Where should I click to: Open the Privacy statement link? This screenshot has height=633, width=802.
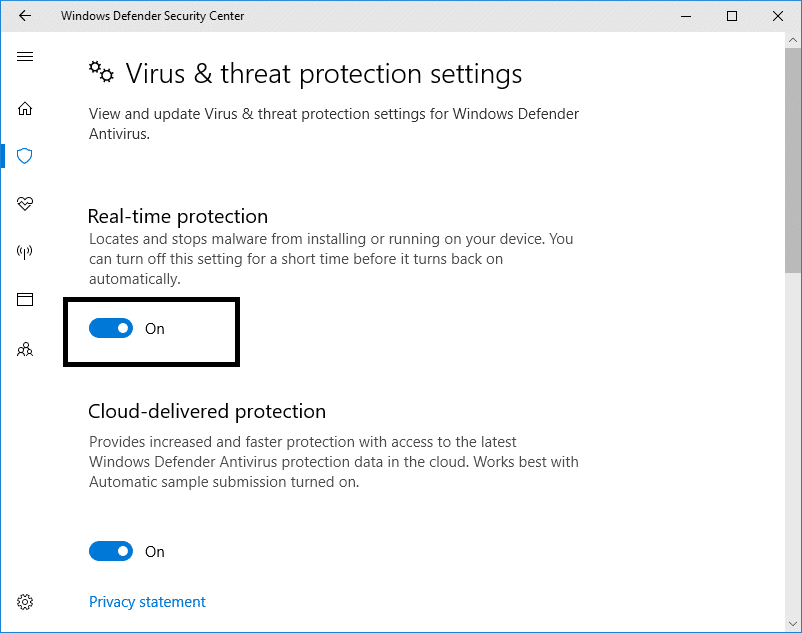[x=147, y=601]
